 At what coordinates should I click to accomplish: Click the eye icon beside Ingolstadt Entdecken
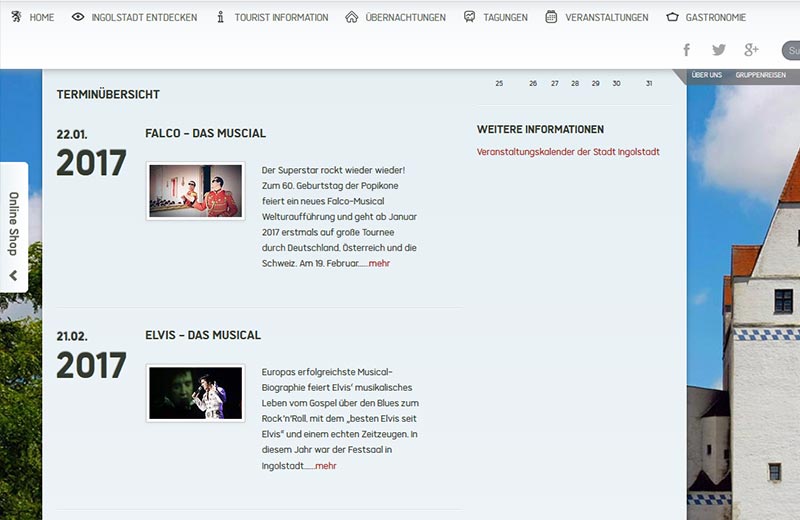[78, 17]
